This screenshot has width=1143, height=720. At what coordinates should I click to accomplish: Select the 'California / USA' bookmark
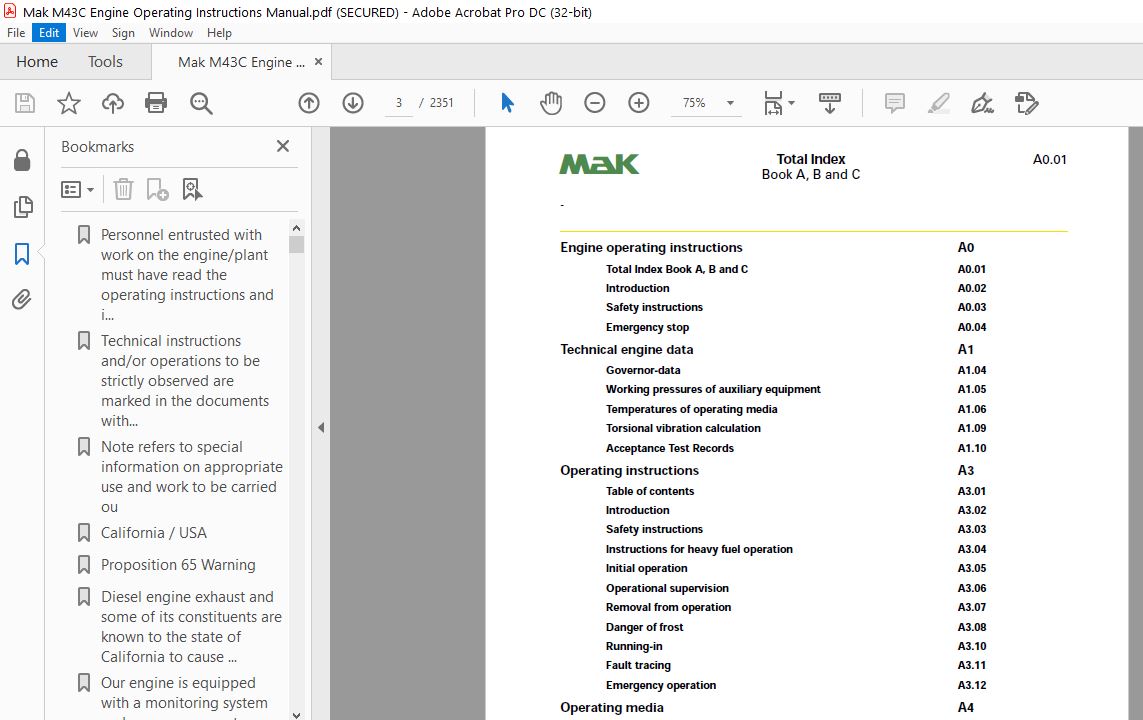[x=154, y=533]
